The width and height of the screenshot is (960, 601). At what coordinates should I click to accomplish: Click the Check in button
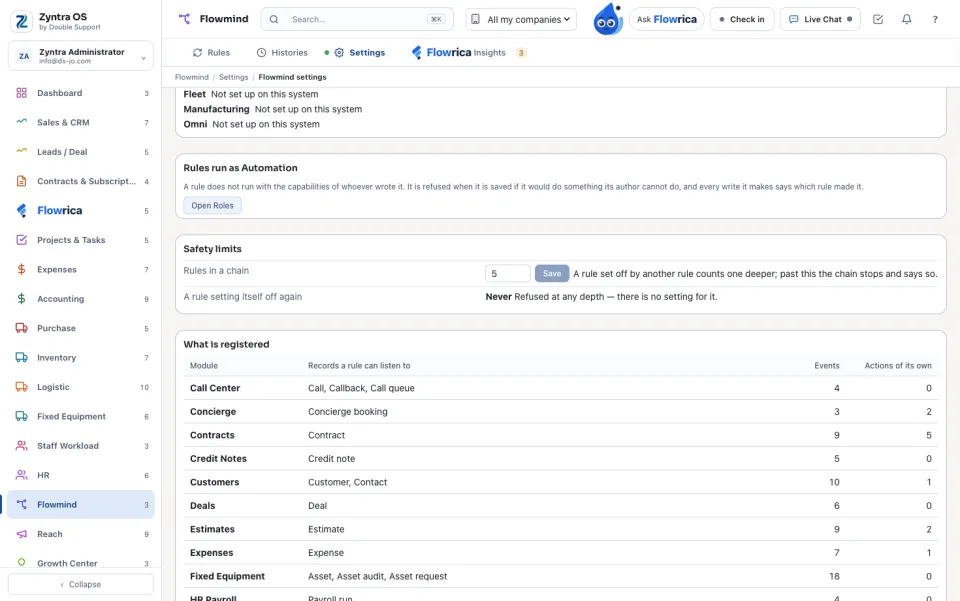(x=742, y=20)
